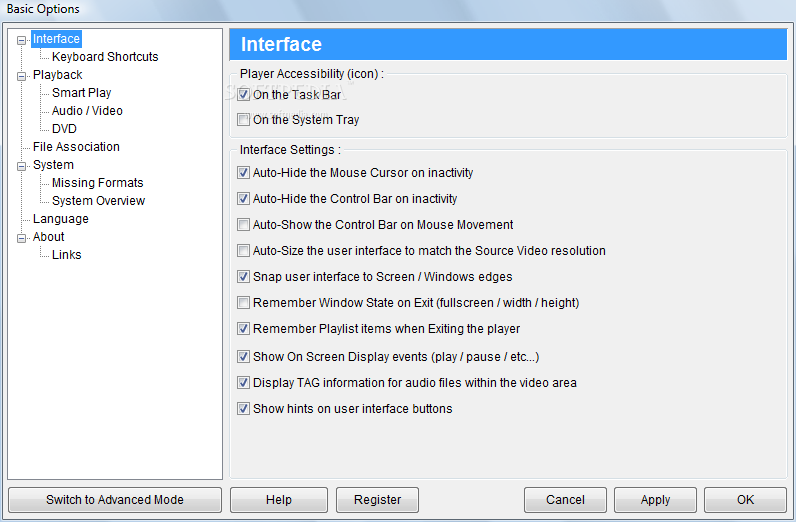Select Missing Formats under System
This screenshot has width=796, height=522.
97,183
